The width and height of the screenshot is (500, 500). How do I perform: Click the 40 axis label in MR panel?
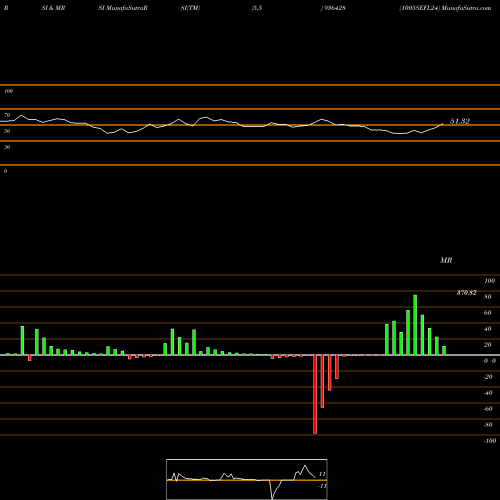point(488,329)
